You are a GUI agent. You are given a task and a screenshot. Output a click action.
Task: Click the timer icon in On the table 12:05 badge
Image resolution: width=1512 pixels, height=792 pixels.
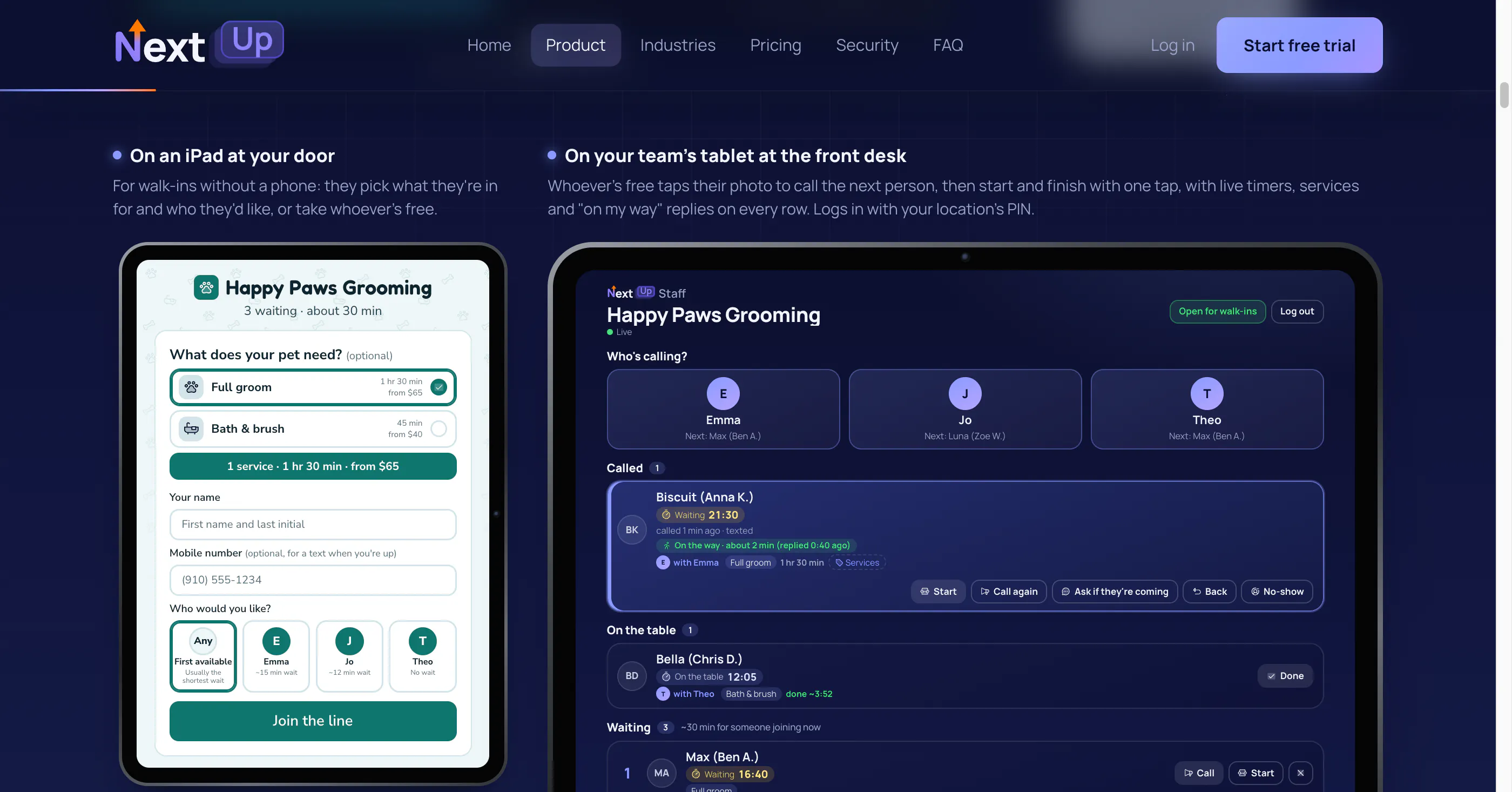pyautogui.click(x=666, y=677)
